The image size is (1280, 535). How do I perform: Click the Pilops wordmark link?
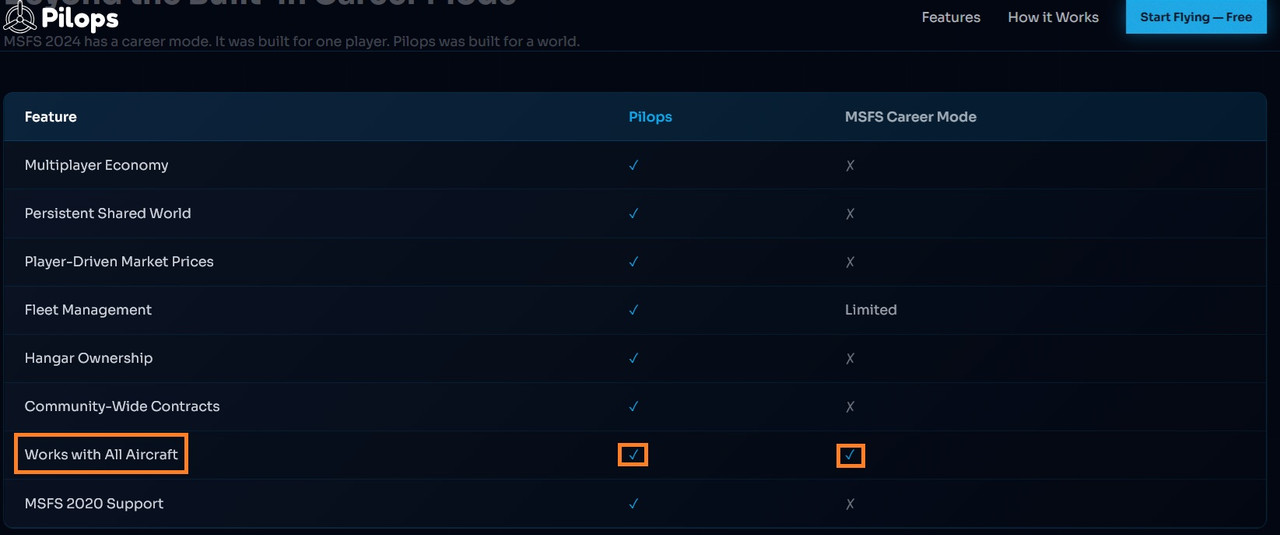(80, 18)
